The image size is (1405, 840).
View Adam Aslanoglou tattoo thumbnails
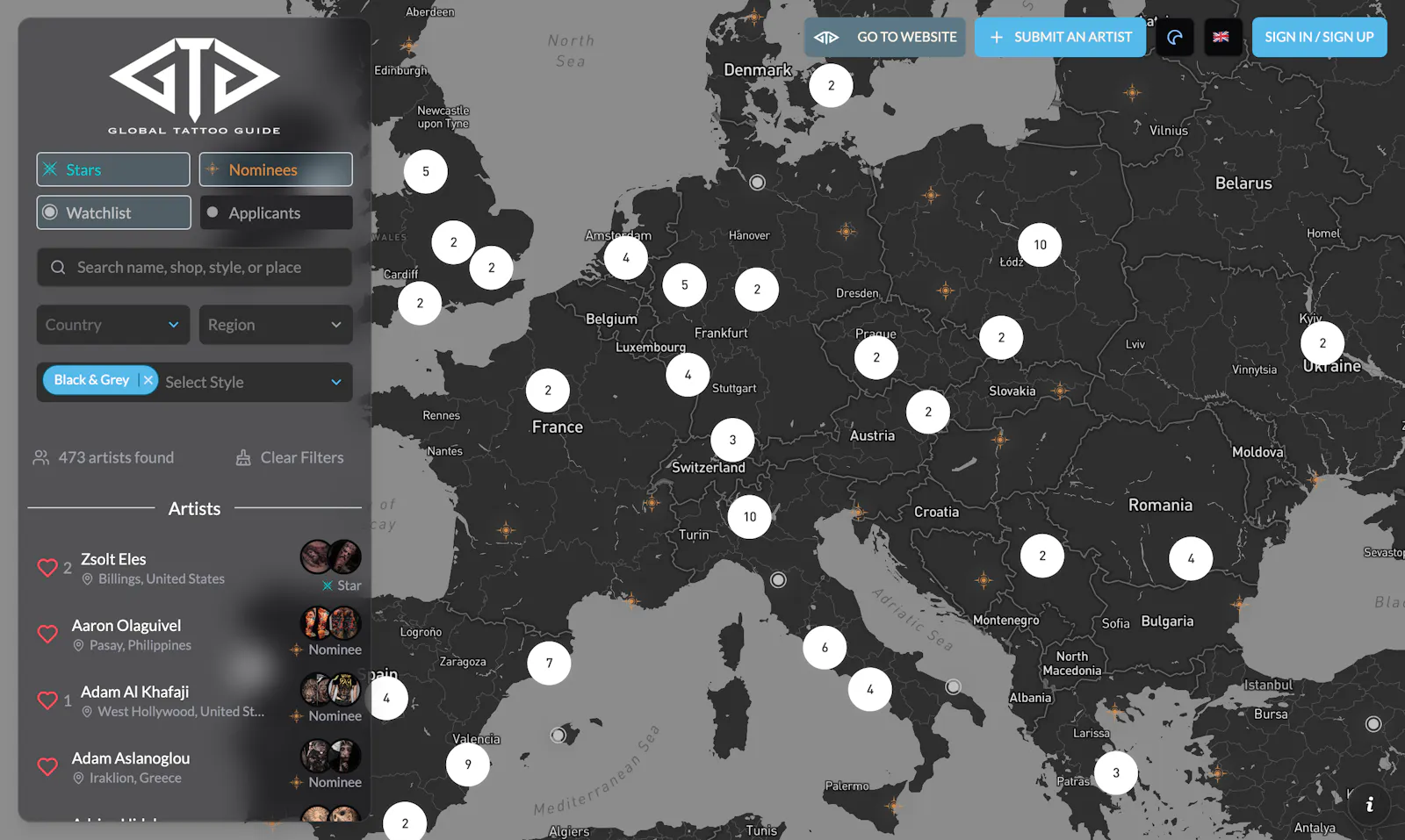click(331, 756)
